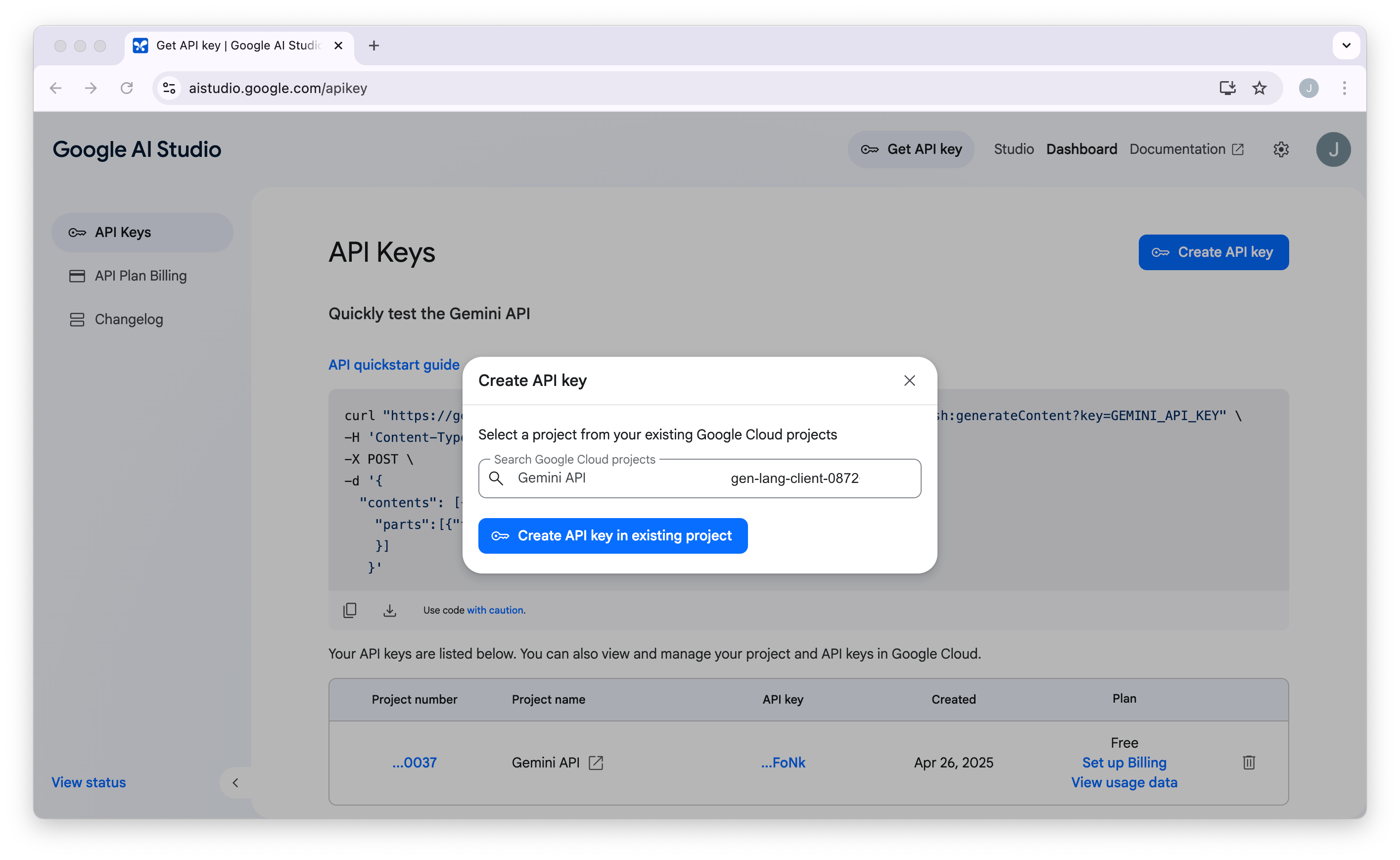Close the Create API key dialog

(909, 381)
